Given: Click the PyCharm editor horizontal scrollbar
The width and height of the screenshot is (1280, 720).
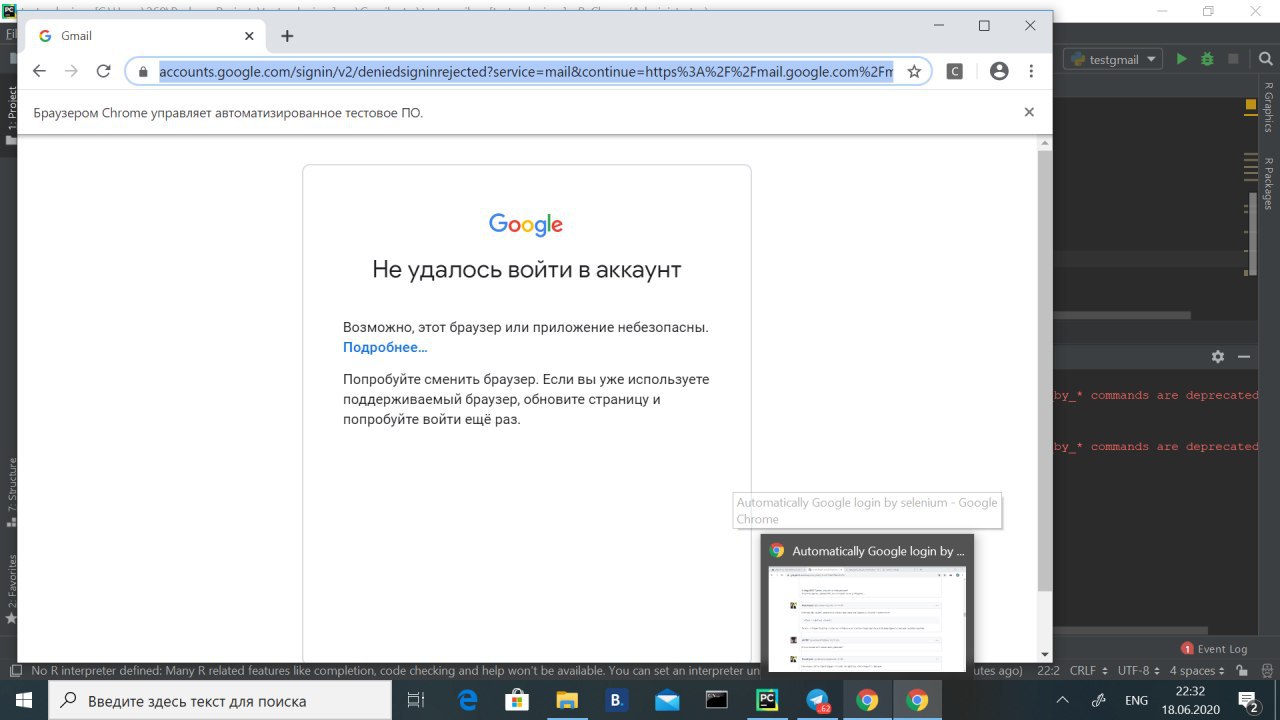Looking at the screenshot, I should [x=1120, y=315].
